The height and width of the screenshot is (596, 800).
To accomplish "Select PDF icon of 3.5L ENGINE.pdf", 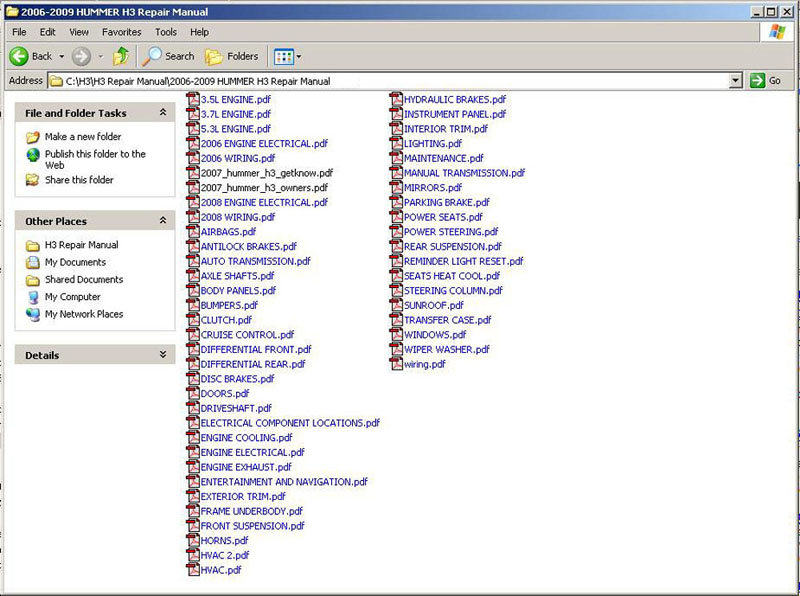I will [x=193, y=99].
